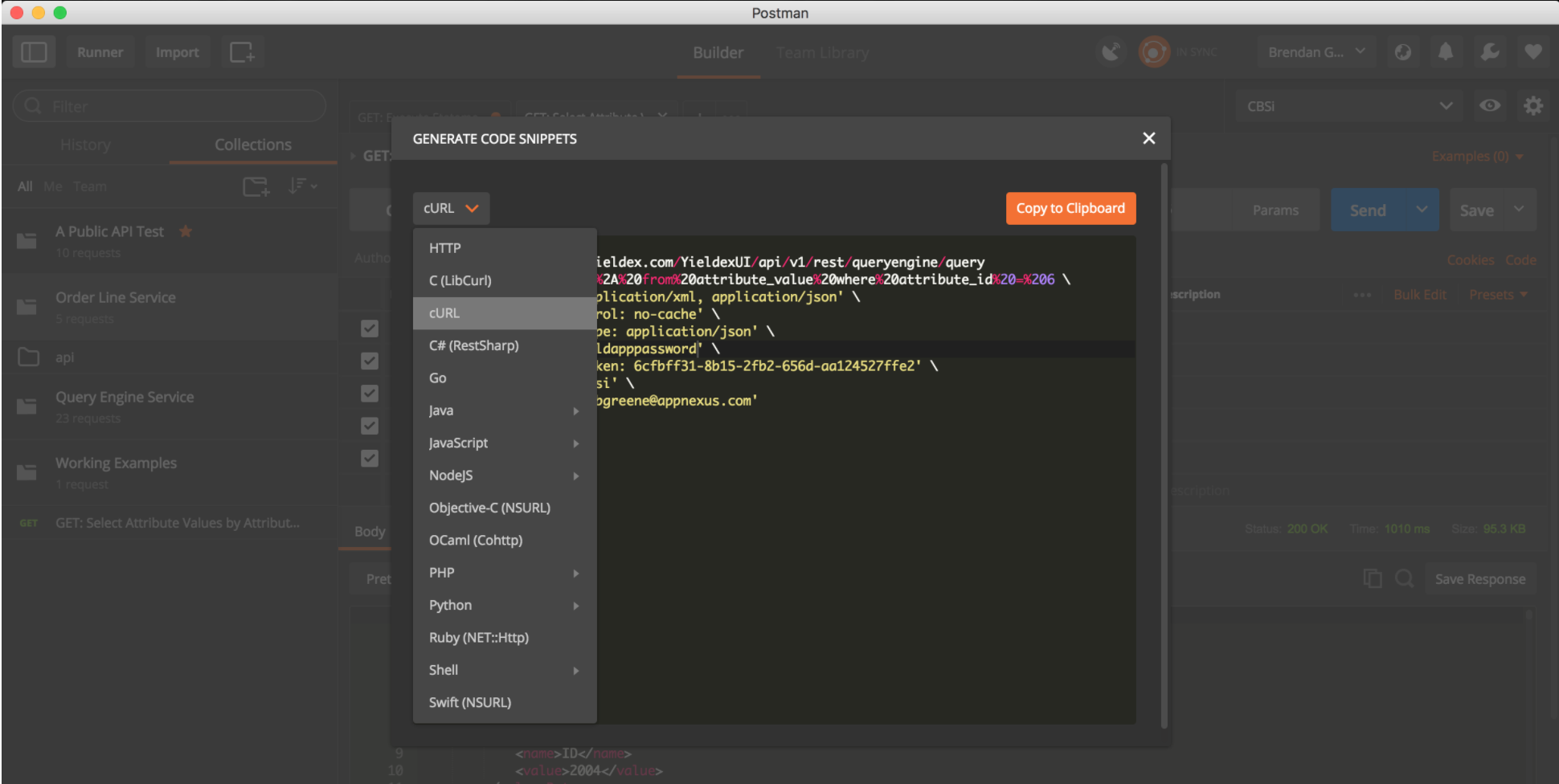Uncheck the second request header checkbox
Image resolution: width=1559 pixels, height=784 pixels.
(369, 361)
